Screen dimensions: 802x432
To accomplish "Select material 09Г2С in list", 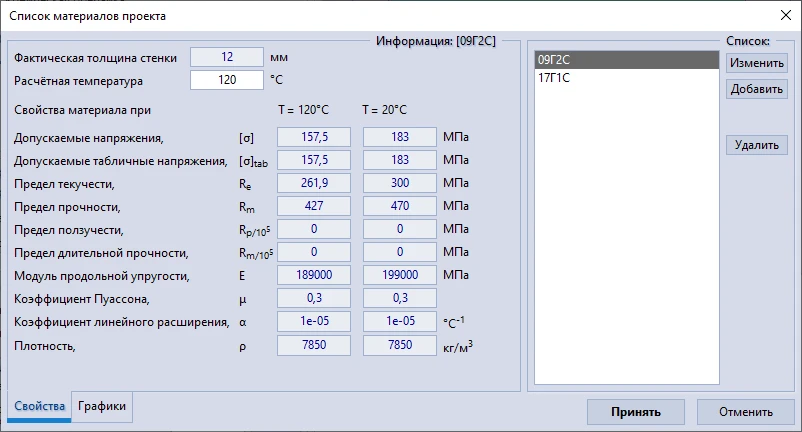I will click(626, 60).
